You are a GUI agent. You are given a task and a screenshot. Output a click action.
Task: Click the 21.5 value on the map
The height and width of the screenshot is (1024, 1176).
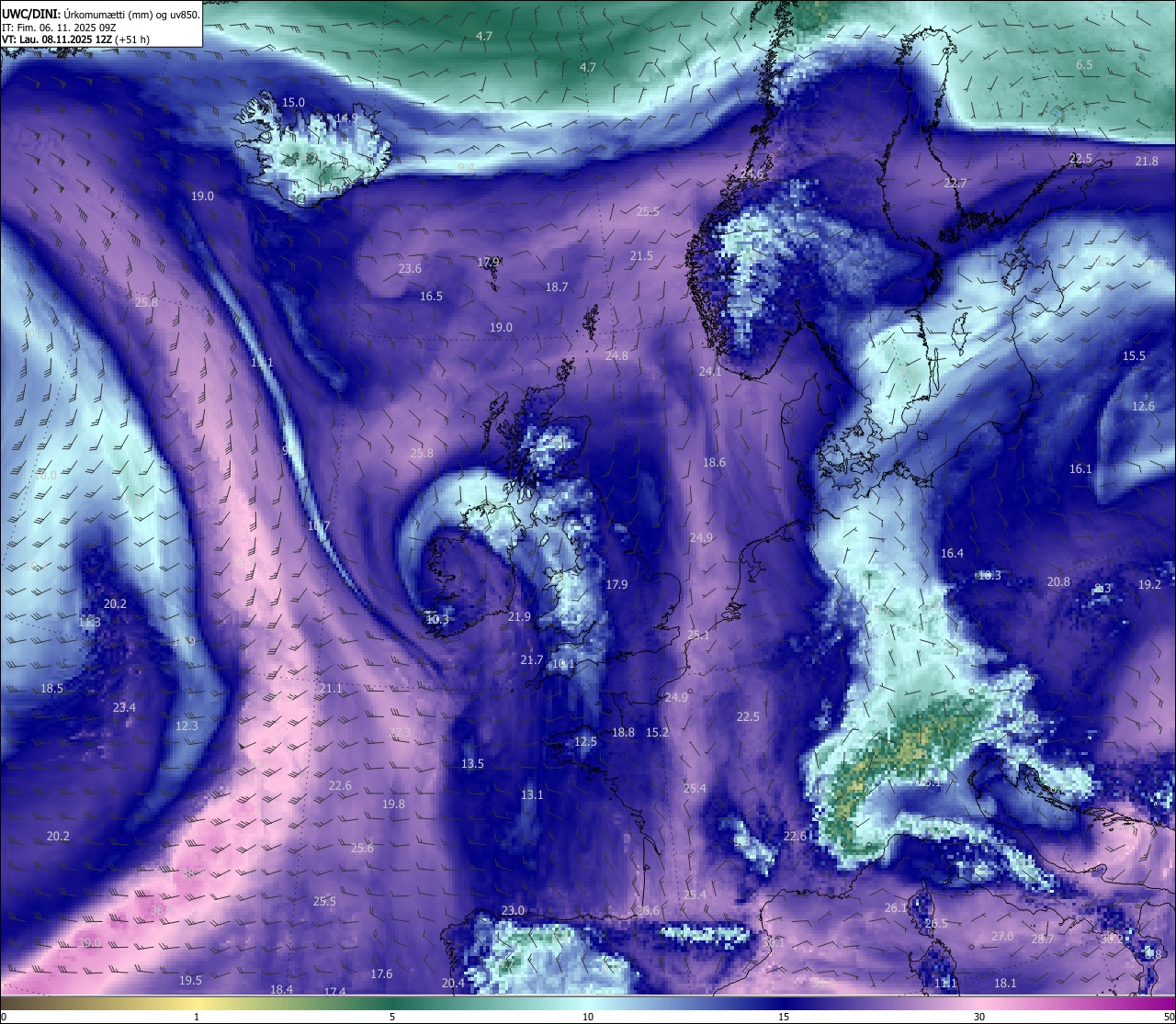tap(641, 256)
